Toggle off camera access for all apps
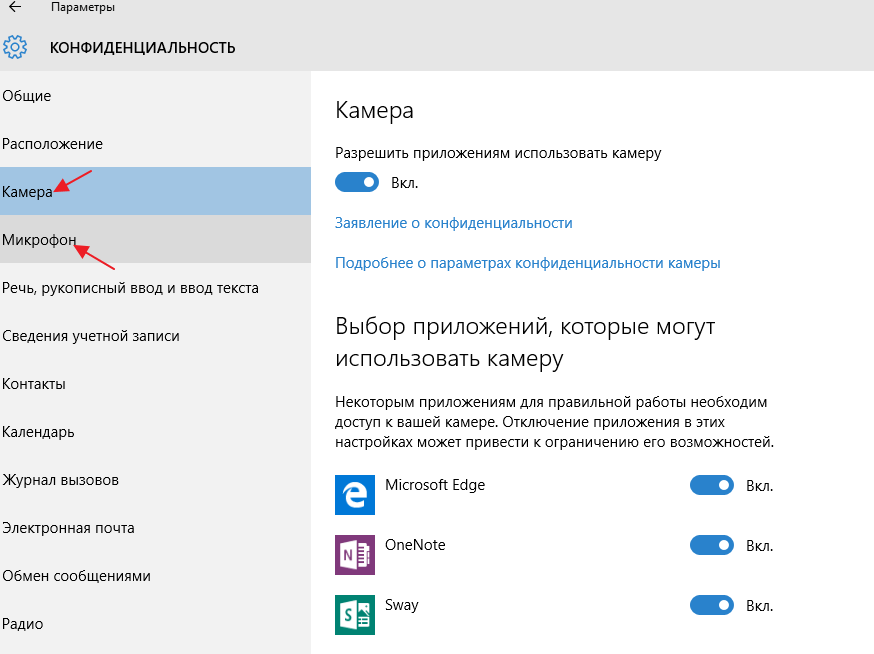Screen dimensions: 874x654 357,182
